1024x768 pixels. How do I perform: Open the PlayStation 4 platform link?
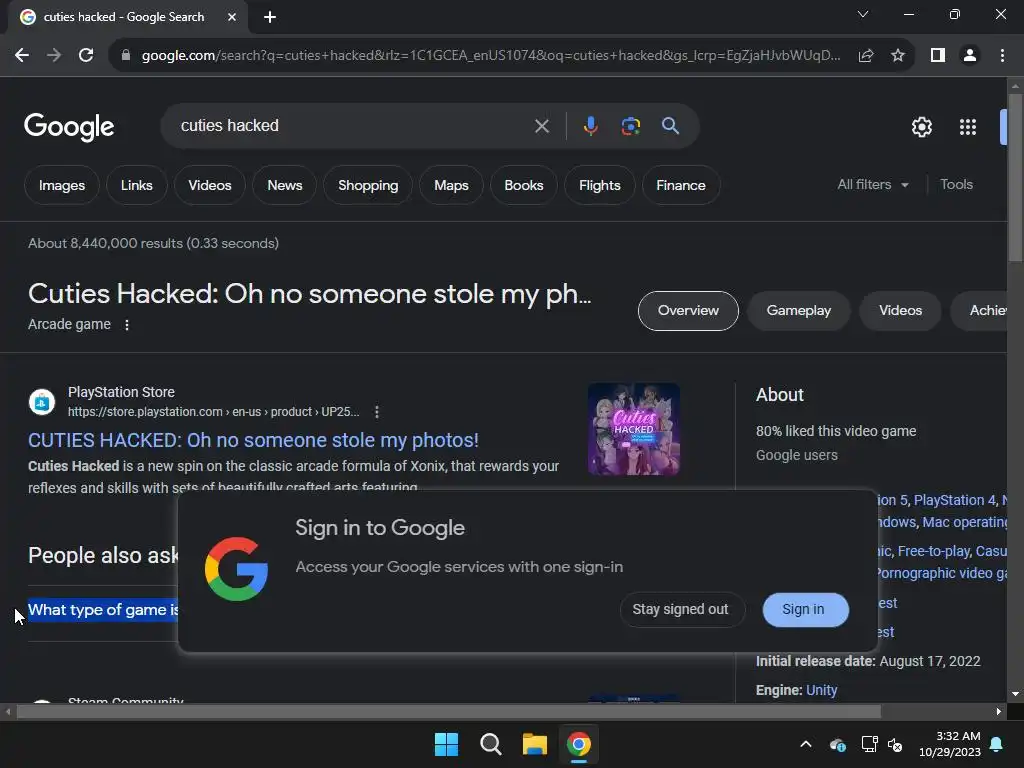[x=955, y=500]
